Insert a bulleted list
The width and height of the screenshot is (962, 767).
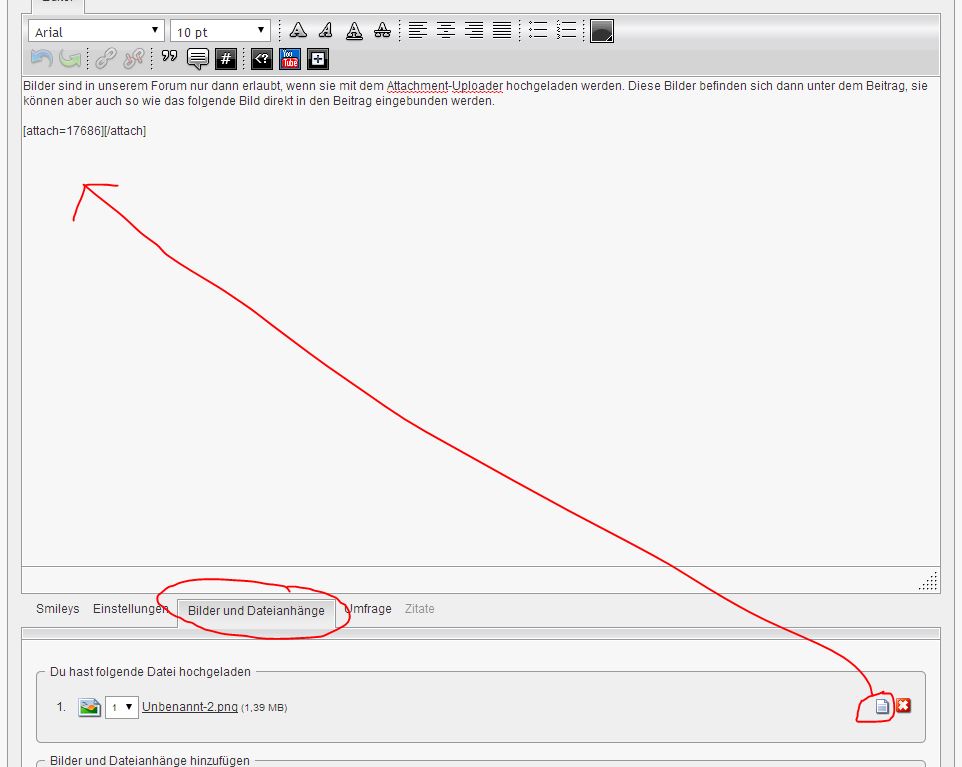click(x=538, y=31)
